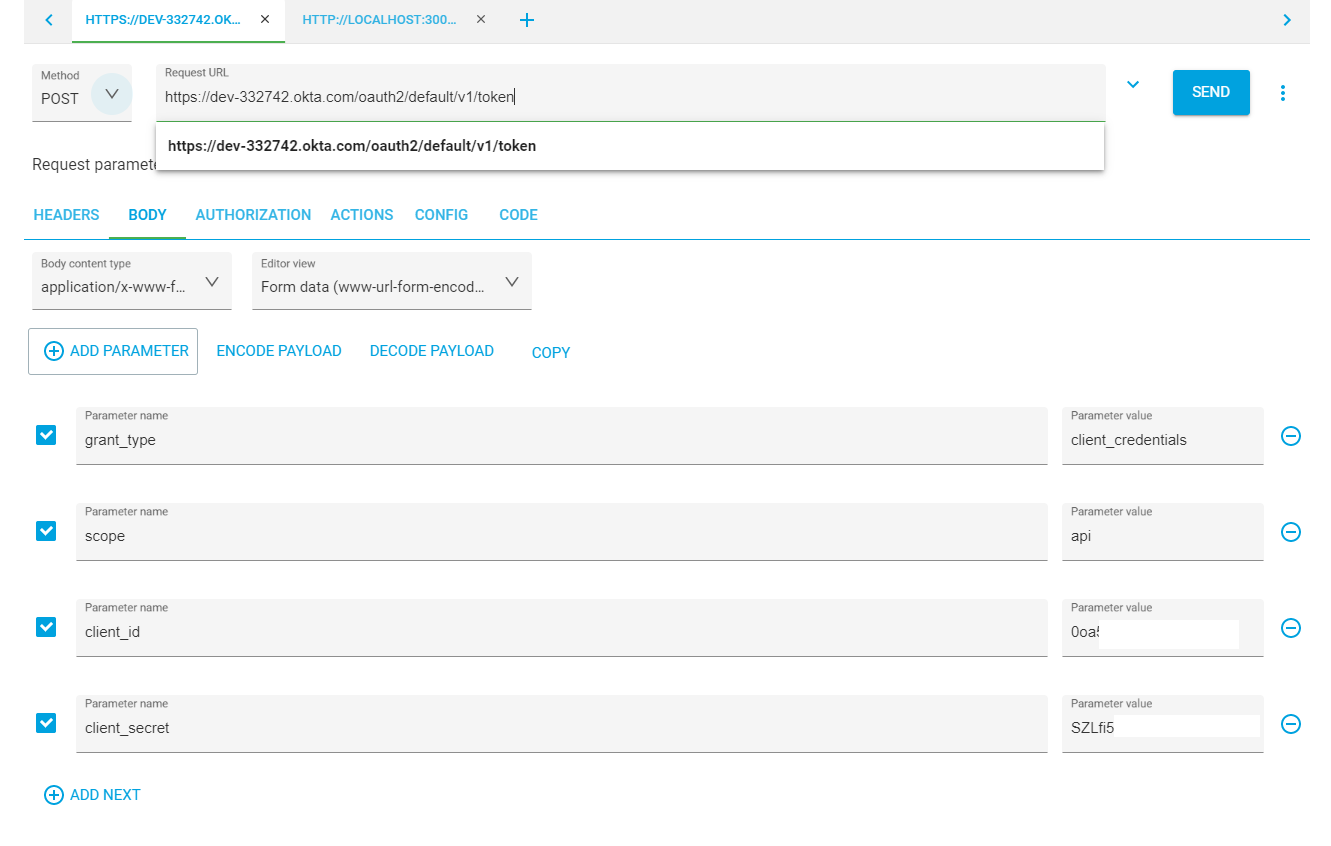Open the three-dot request options menu

(x=1282, y=93)
